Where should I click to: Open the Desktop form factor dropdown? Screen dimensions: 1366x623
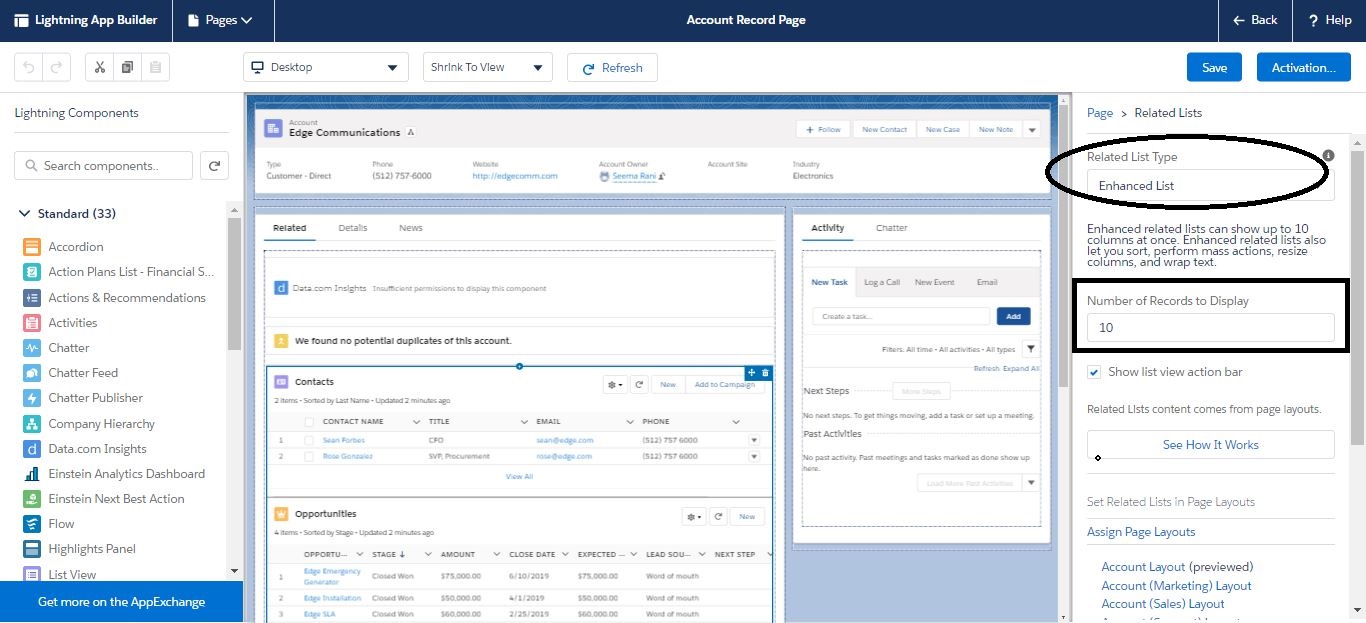pos(325,67)
